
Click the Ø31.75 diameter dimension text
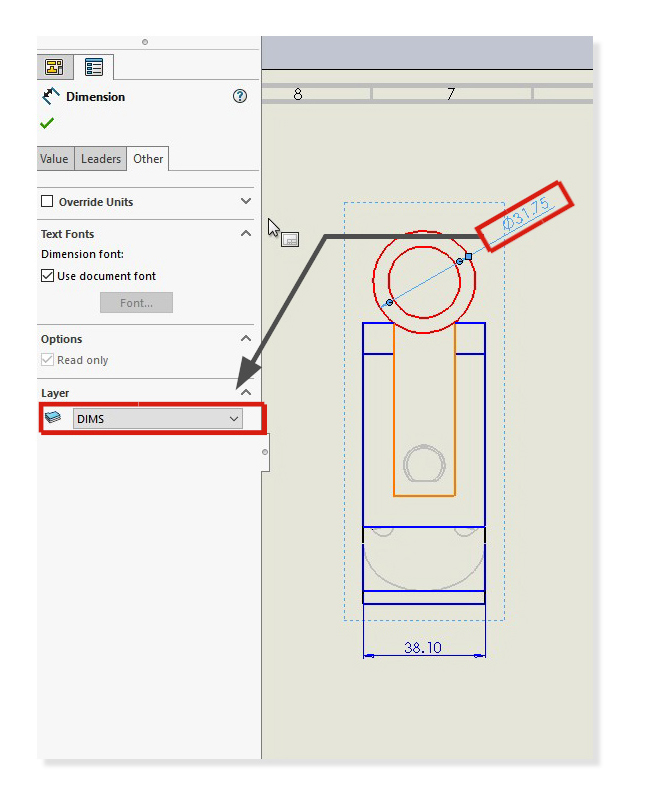click(x=526, y=216)
